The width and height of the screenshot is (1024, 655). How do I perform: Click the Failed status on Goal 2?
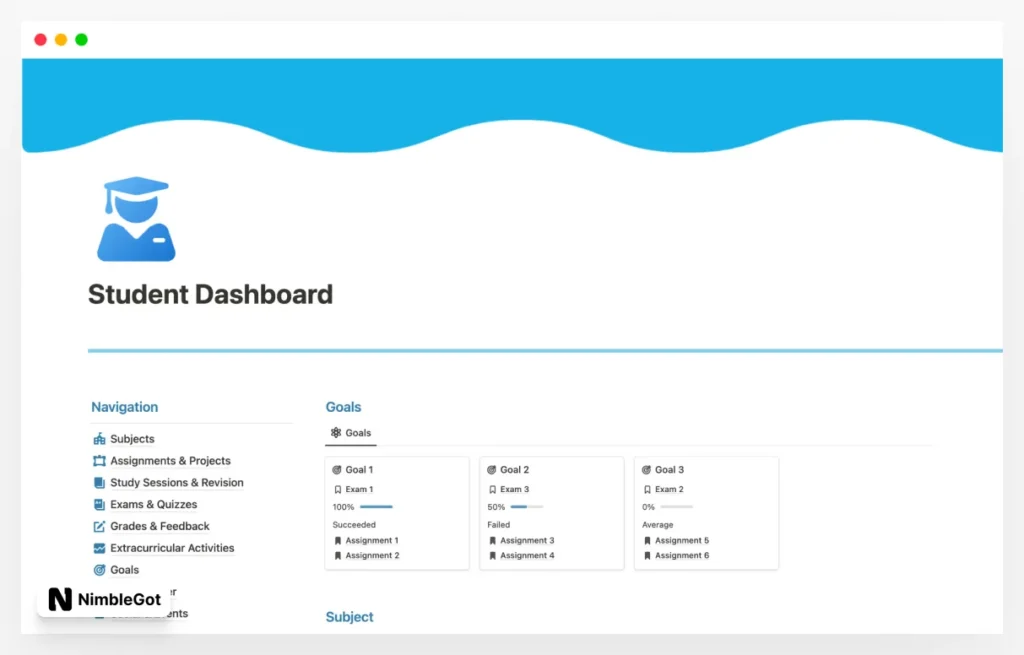click(498, 524)
